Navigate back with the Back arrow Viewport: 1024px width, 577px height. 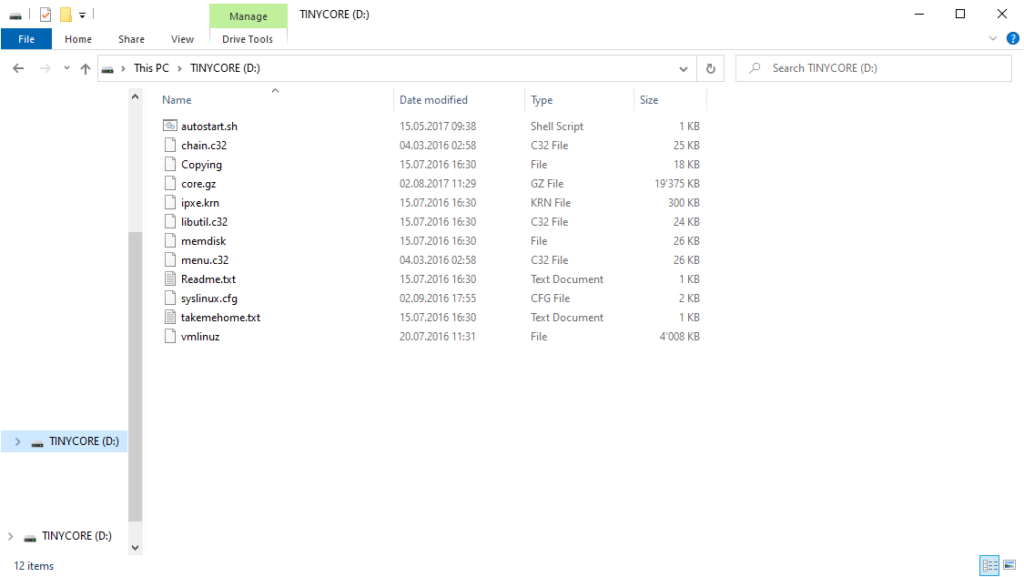pos(18,68)
